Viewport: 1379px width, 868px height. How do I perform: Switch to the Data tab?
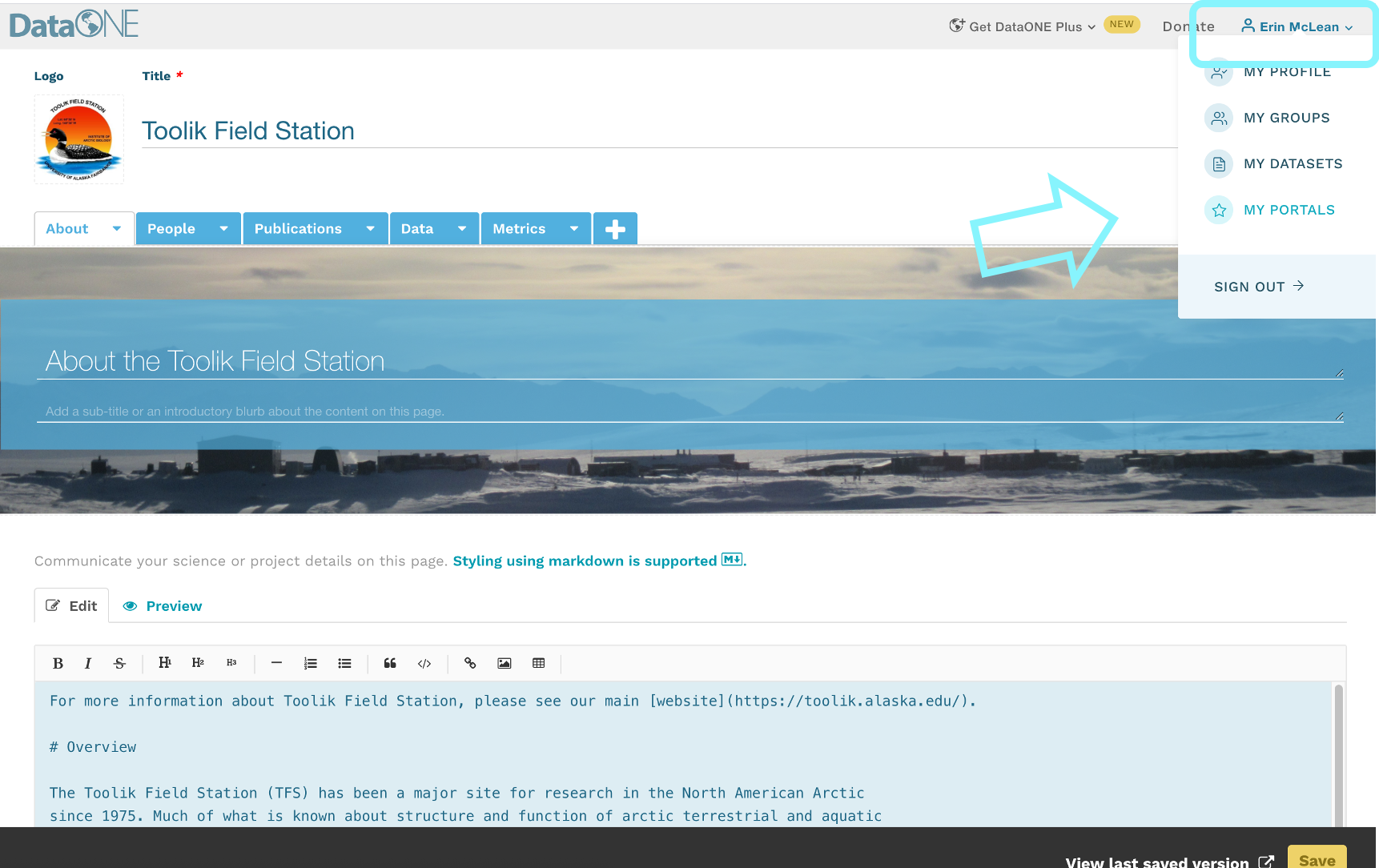(x=417, y=229)
